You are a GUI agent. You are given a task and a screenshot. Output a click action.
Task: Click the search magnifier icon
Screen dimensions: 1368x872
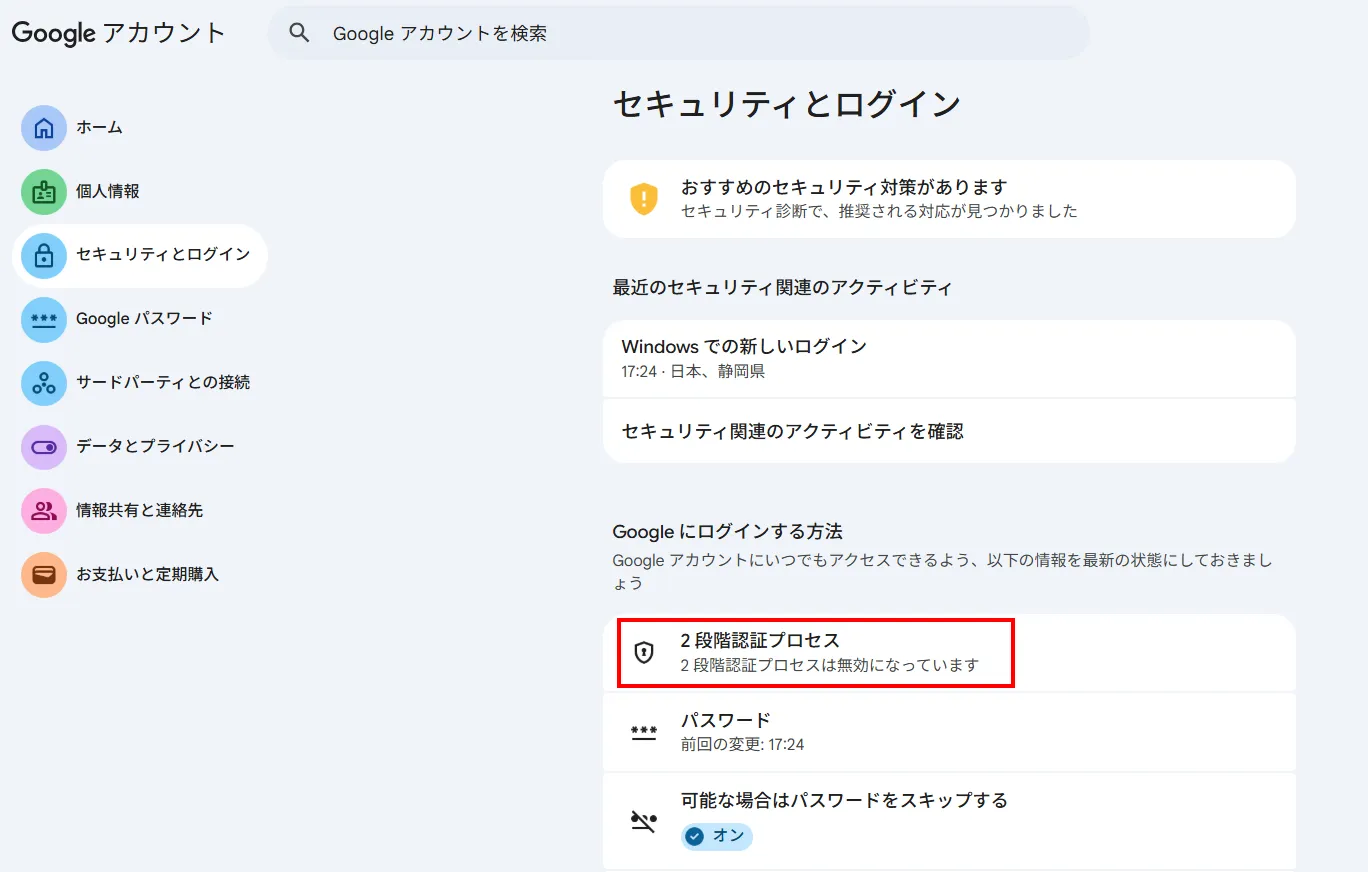pos(299,33)
